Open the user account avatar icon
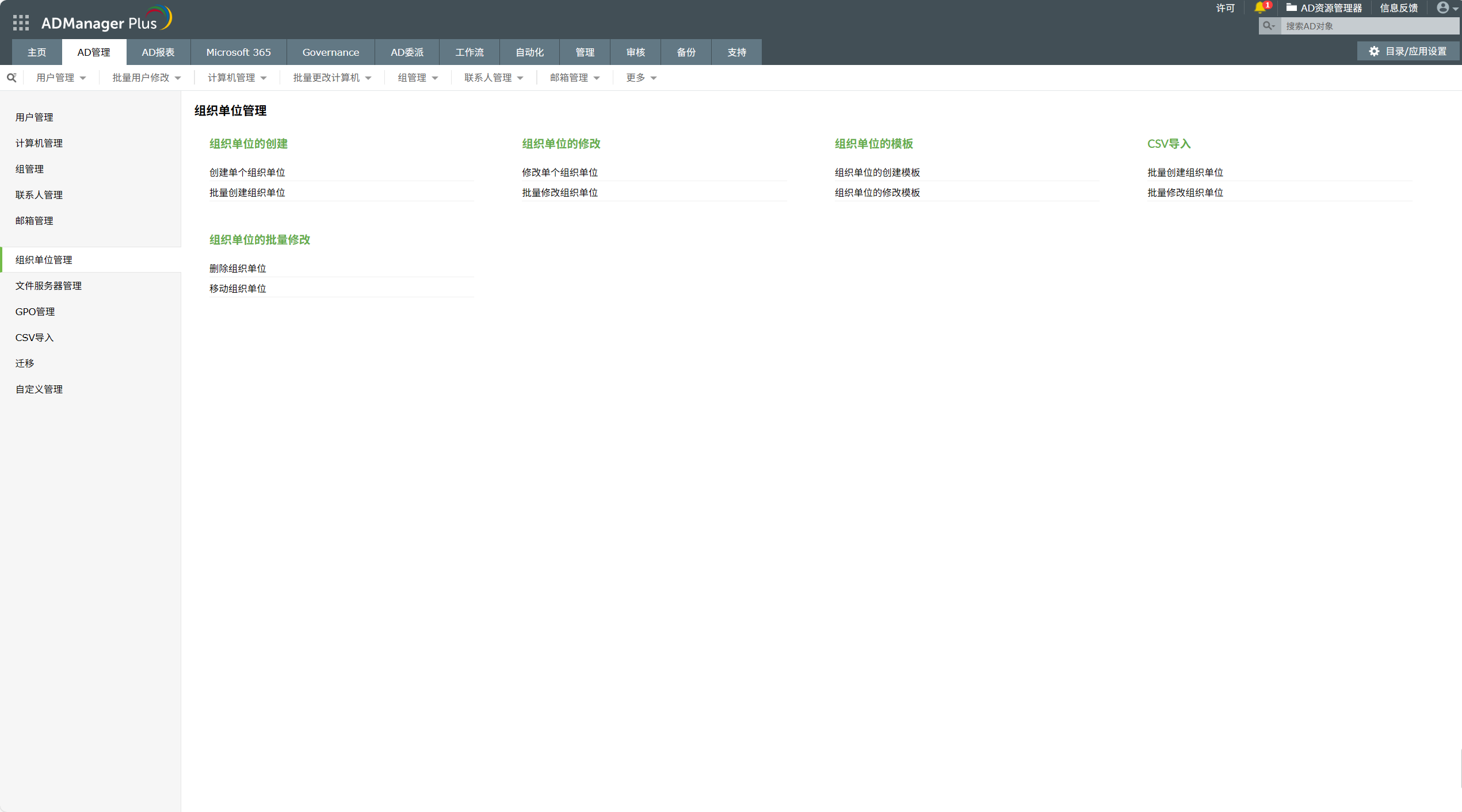Screen dimensions: 1462x812 tap(1442, 7)
